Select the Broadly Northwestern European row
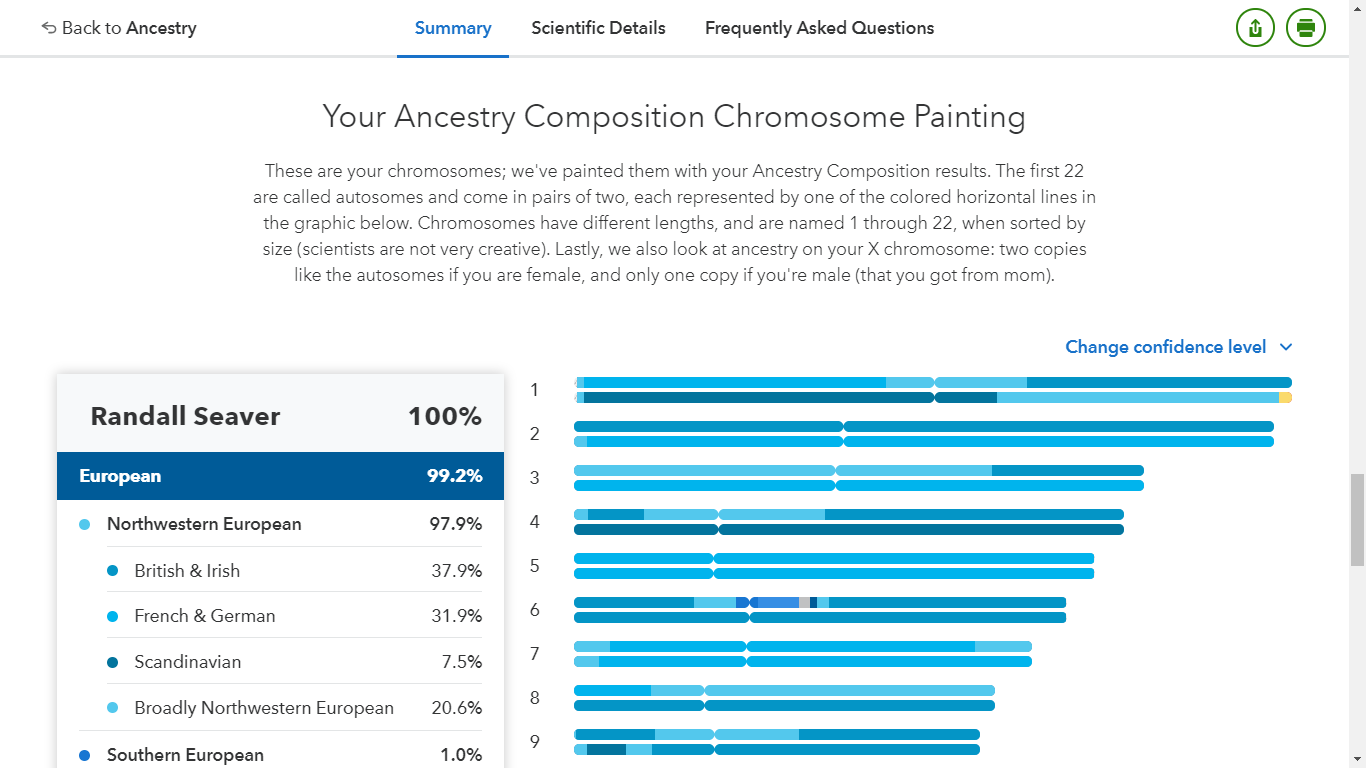This screenshot has height=768, width=1366. (280, 708)
